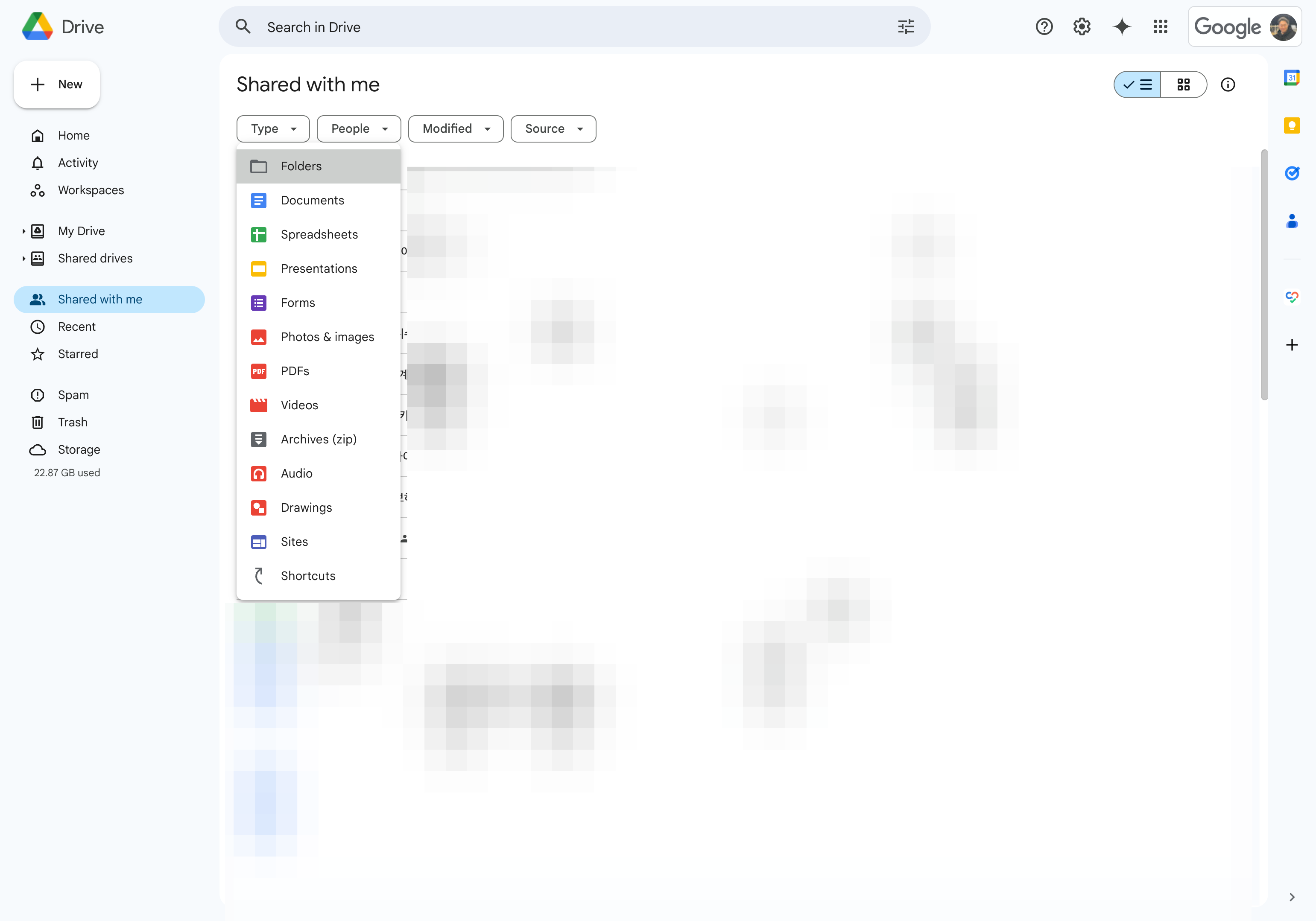This screenshot has height=921, width=1316.
Task: Open the People filter dropdown
Action: pyautogui.click(x=359, y=129)
